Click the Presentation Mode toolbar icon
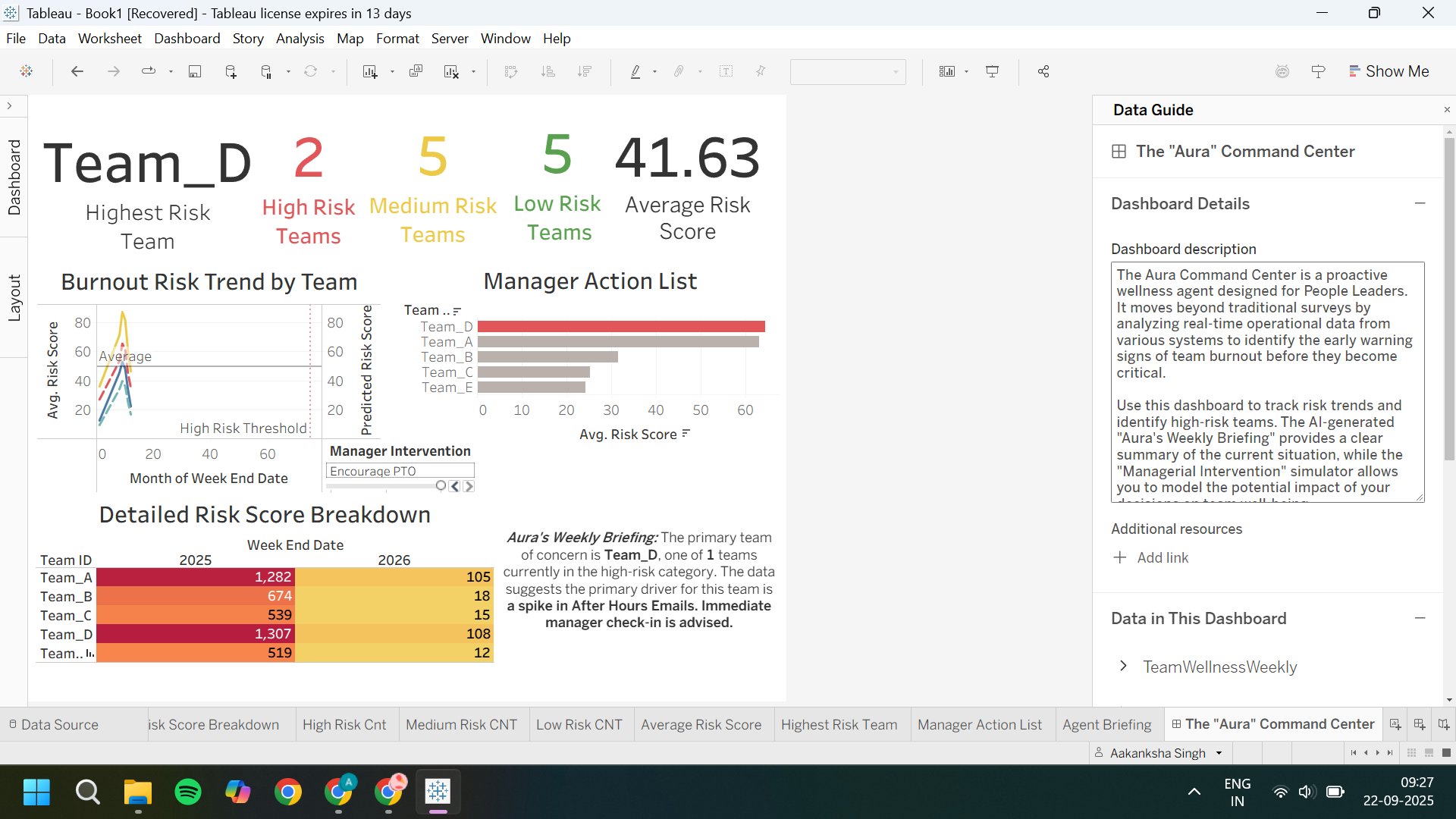 tap(992, 71)
